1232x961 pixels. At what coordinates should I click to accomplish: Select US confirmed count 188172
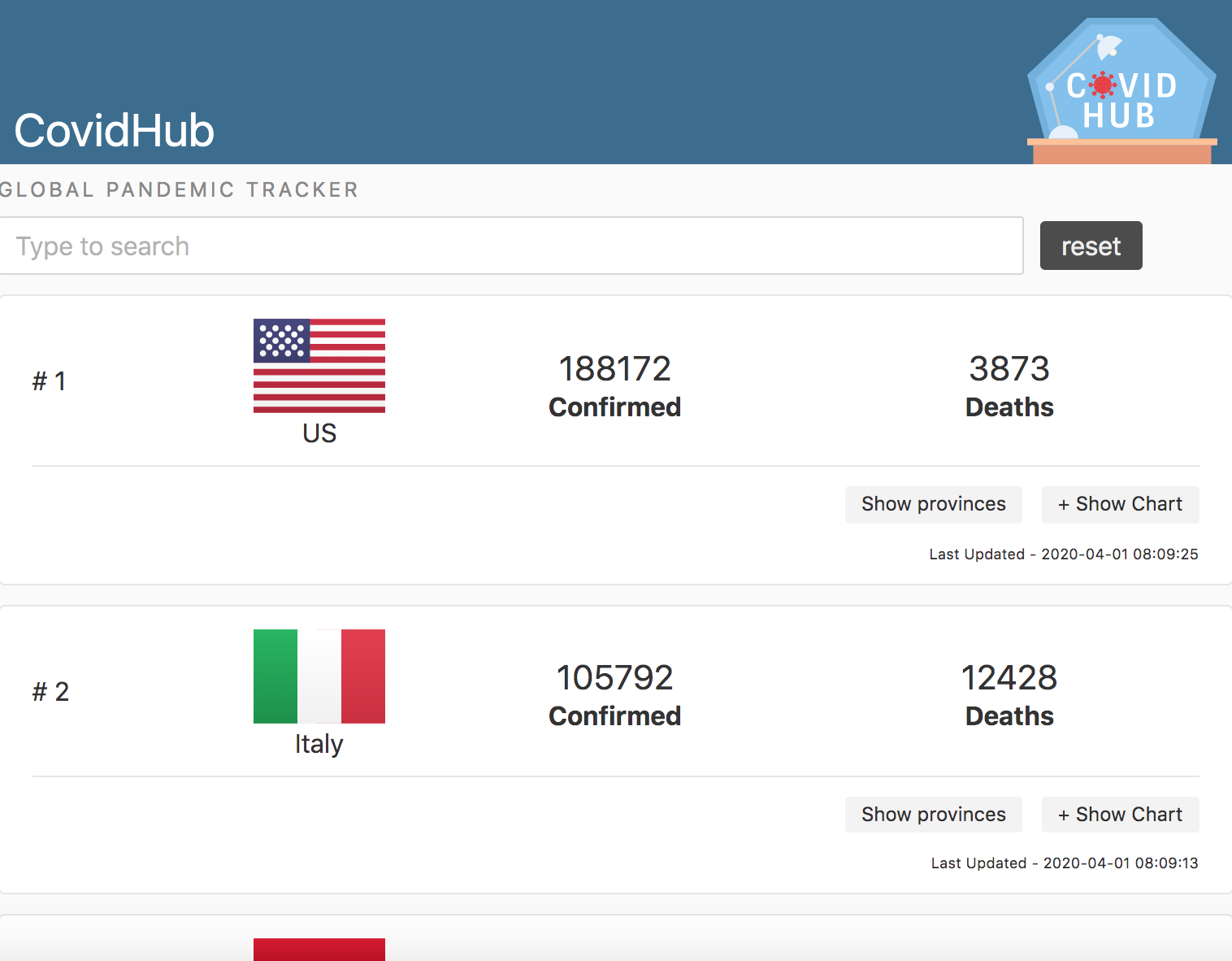615,369
